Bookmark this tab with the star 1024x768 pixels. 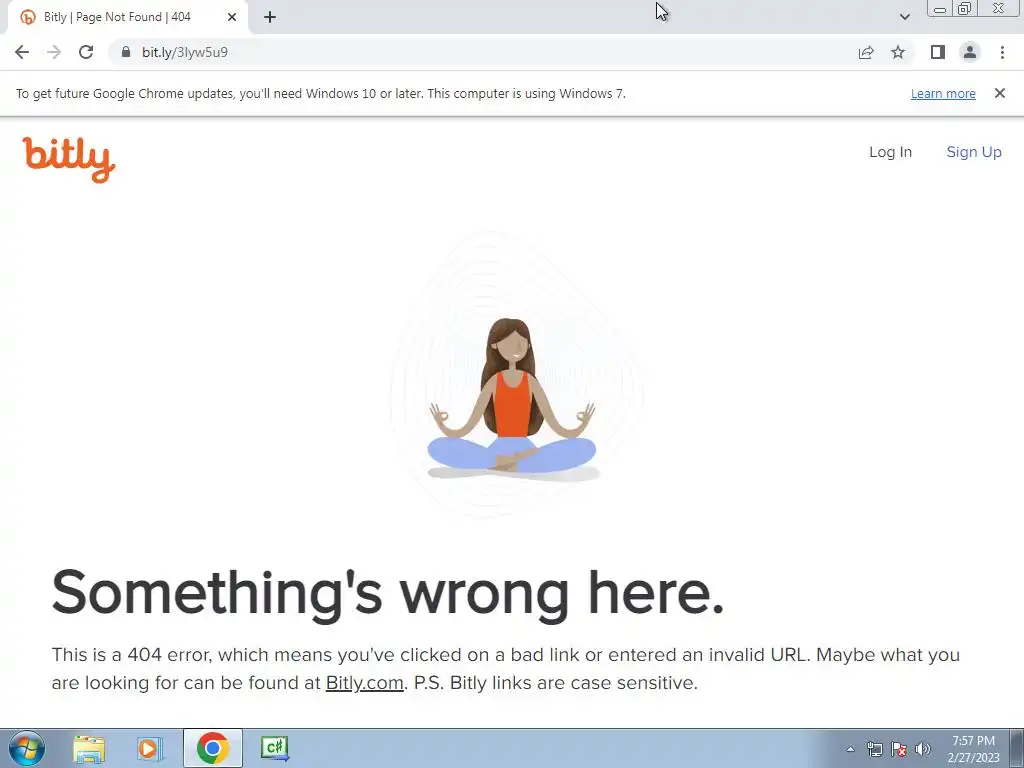[898, 52]
